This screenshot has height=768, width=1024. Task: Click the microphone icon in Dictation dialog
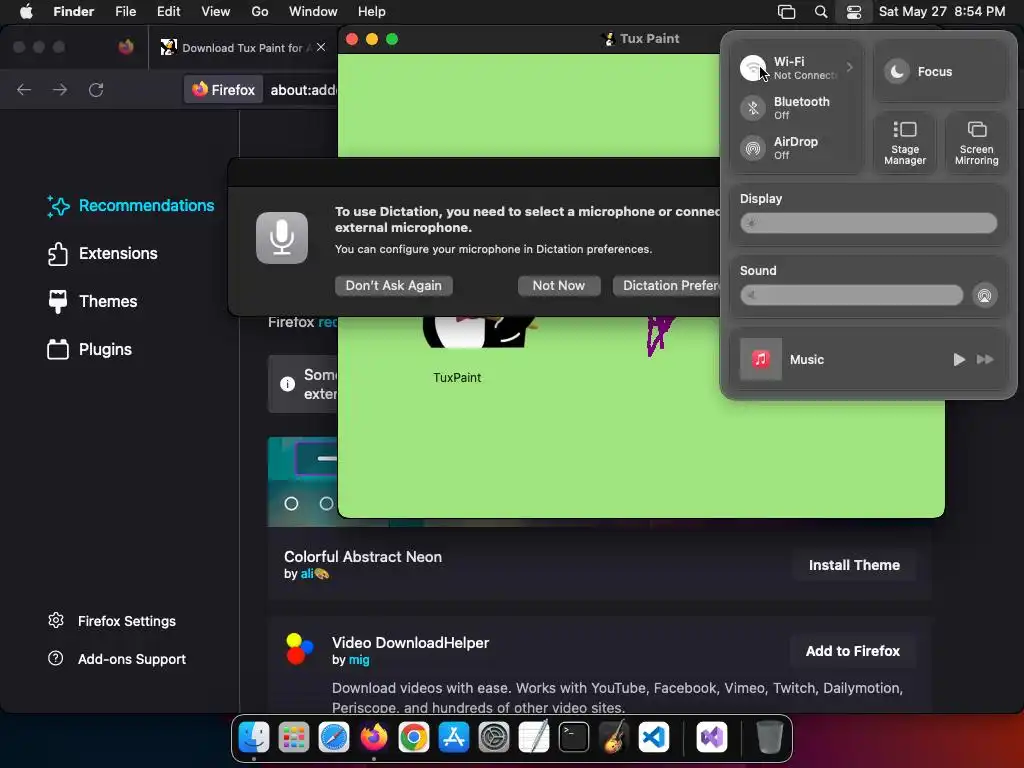pos(281,238)
